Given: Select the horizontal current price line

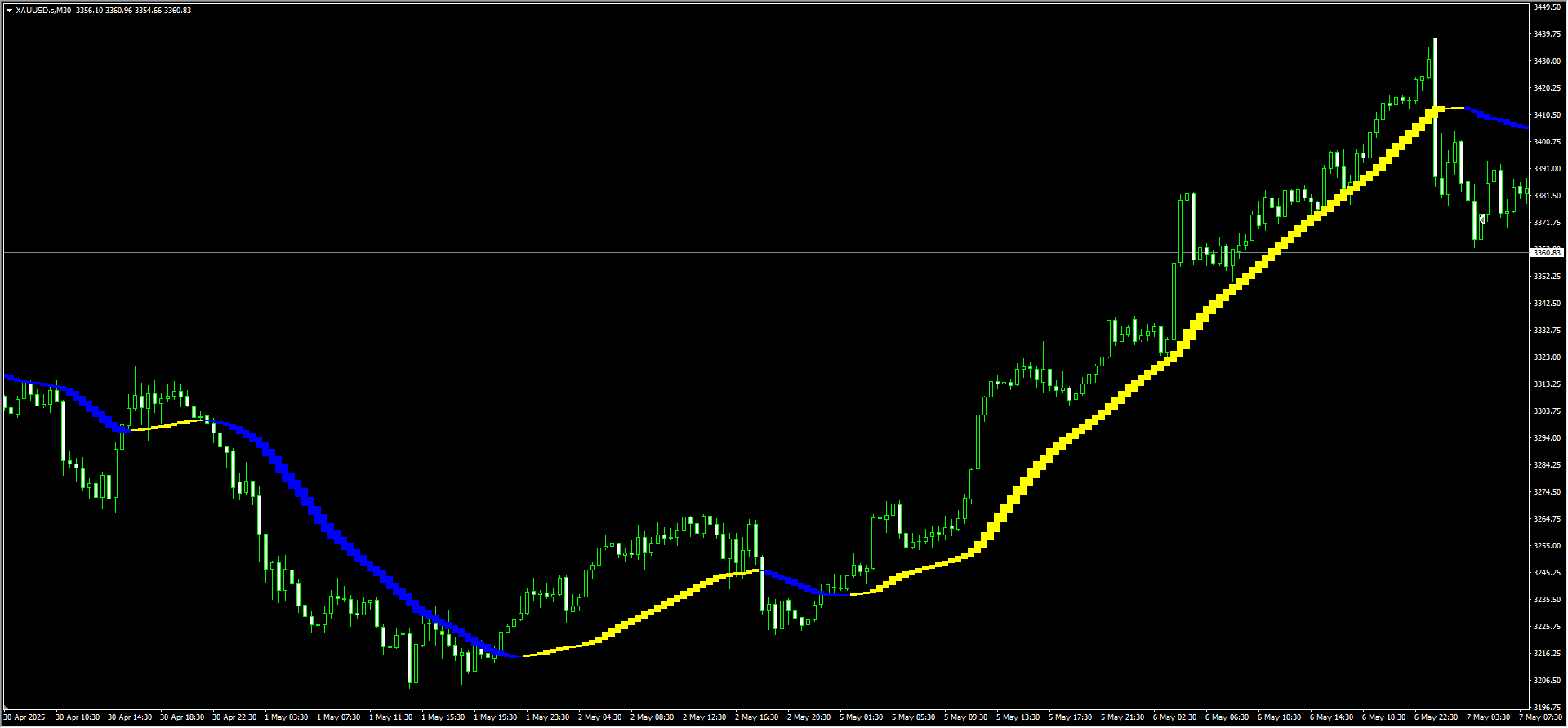Looking at the screenshot, I should 764,253.
